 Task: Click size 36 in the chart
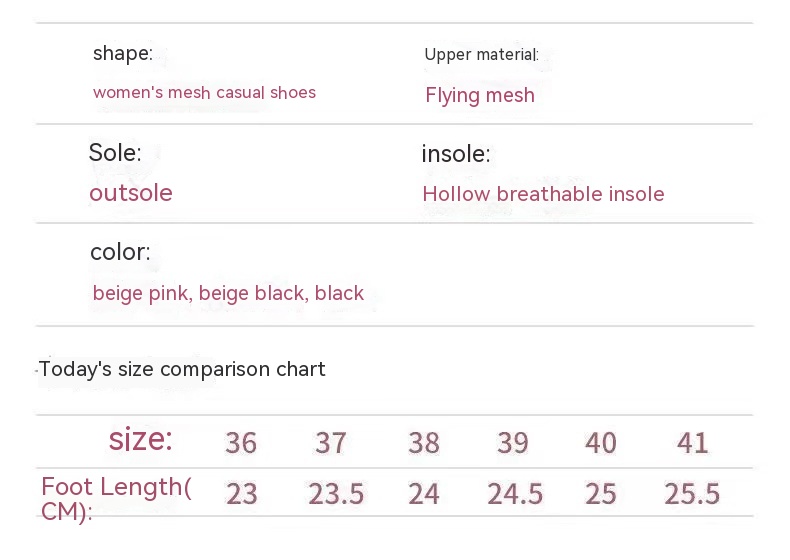pos(241,443)
